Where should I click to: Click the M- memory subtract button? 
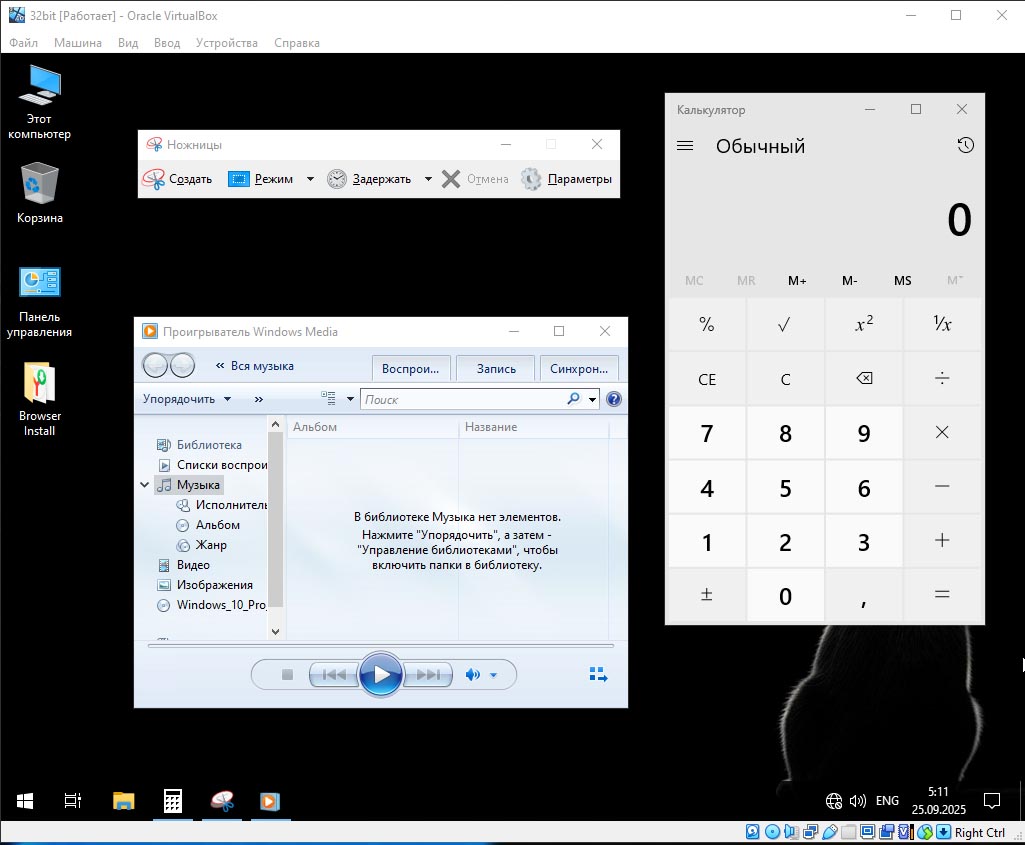pyautogui.click(x=849, y=280)
